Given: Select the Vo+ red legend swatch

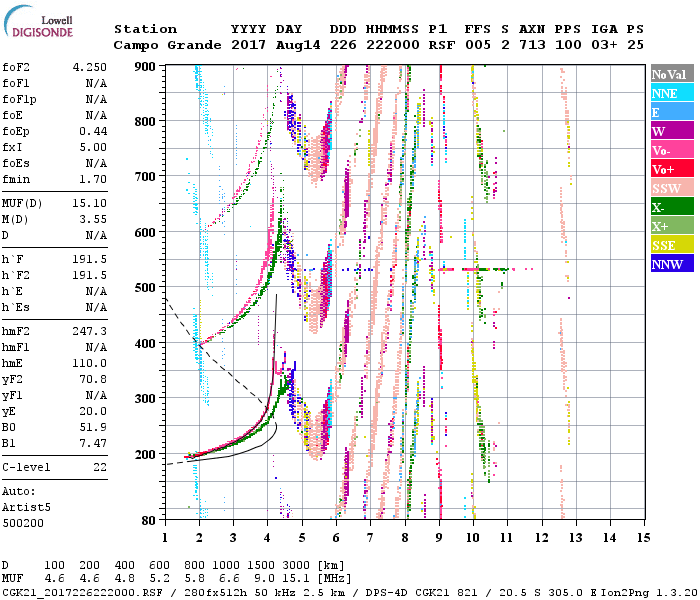Looking at the screenshot, I should tap(672, 169).
